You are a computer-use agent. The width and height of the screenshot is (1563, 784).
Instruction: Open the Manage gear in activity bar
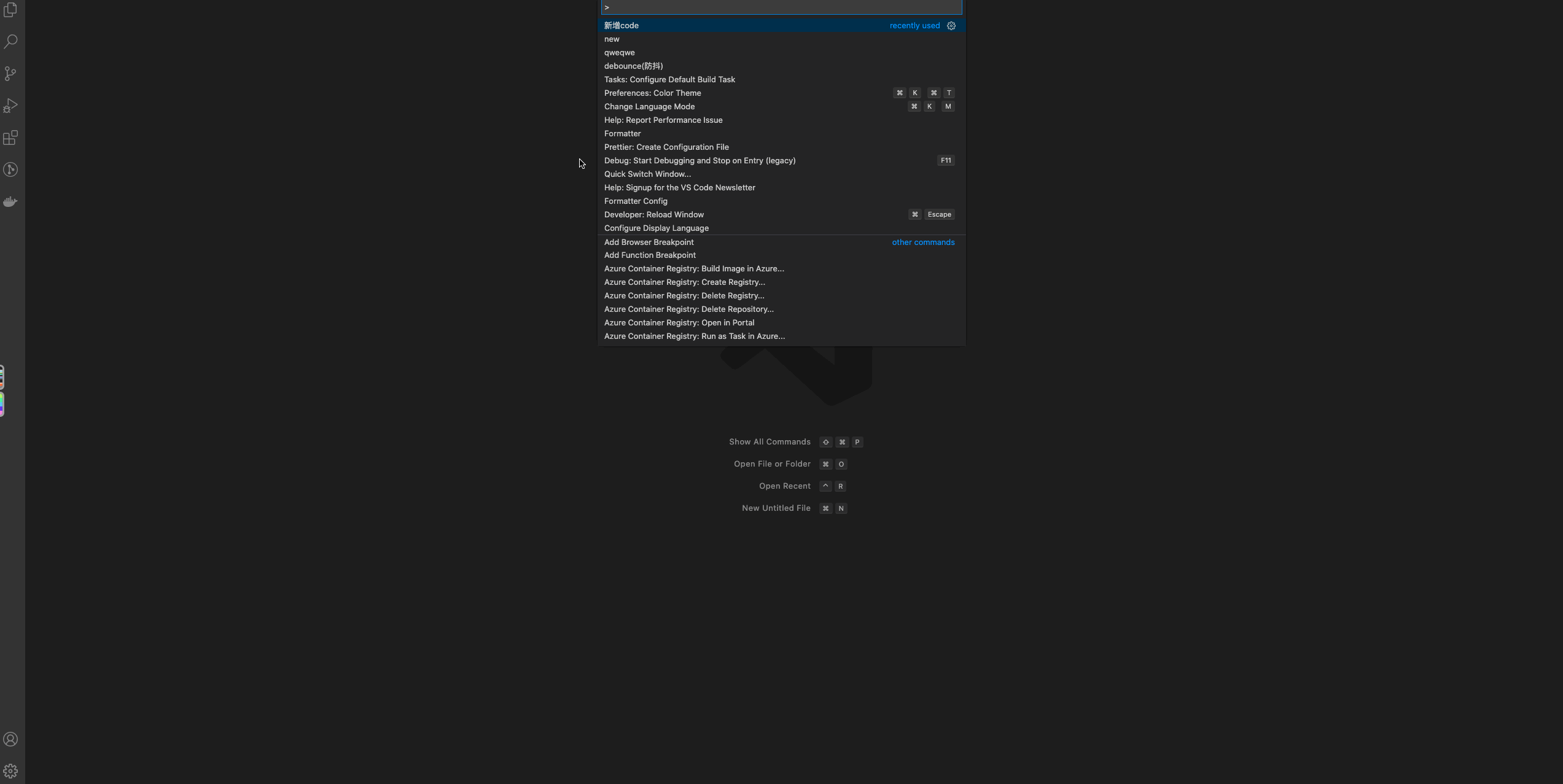[10, 771]
